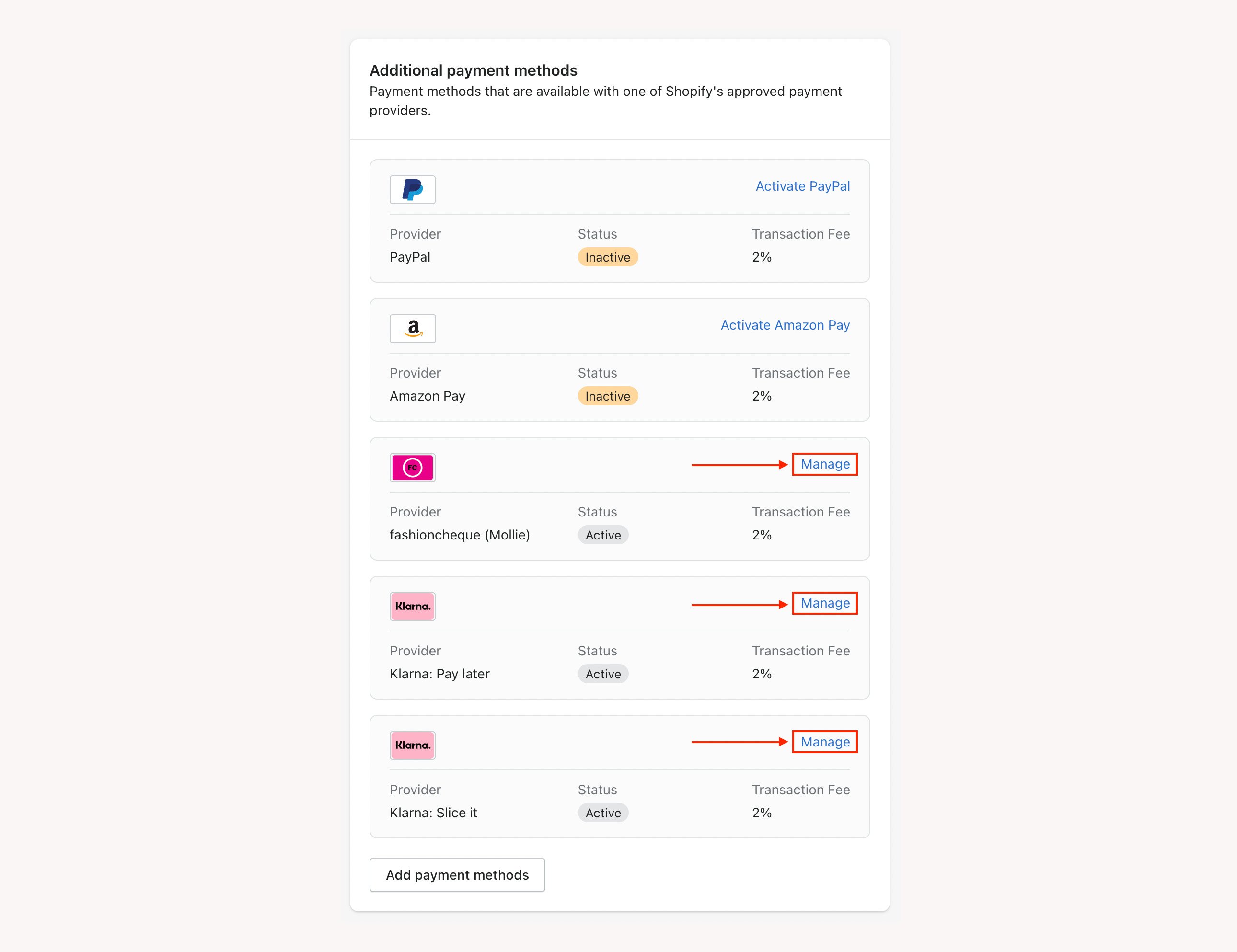This screenshot has width=1237, height=952.
Task: Click the Klarna logo for Pay later
Action: coord(412,607)
